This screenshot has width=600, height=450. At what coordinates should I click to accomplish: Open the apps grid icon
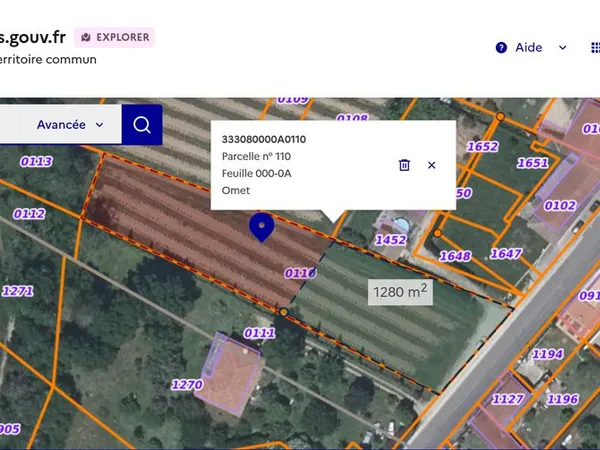pyautogui.click(x=595, y=48)
